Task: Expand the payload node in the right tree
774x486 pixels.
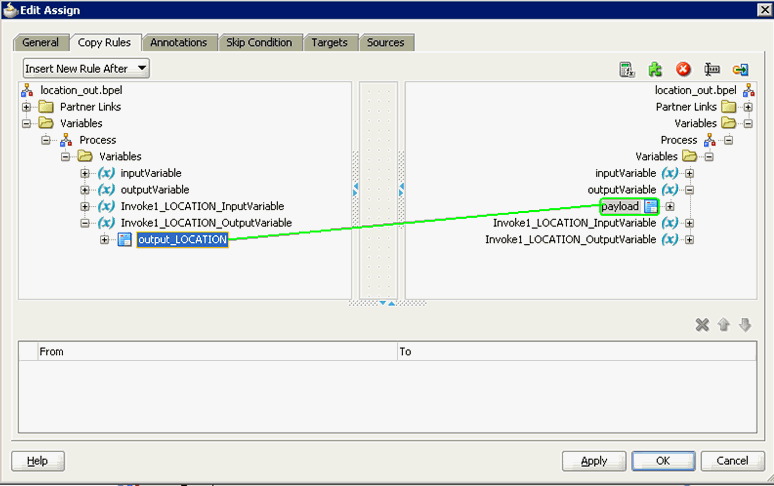Action: coord(670,206)
